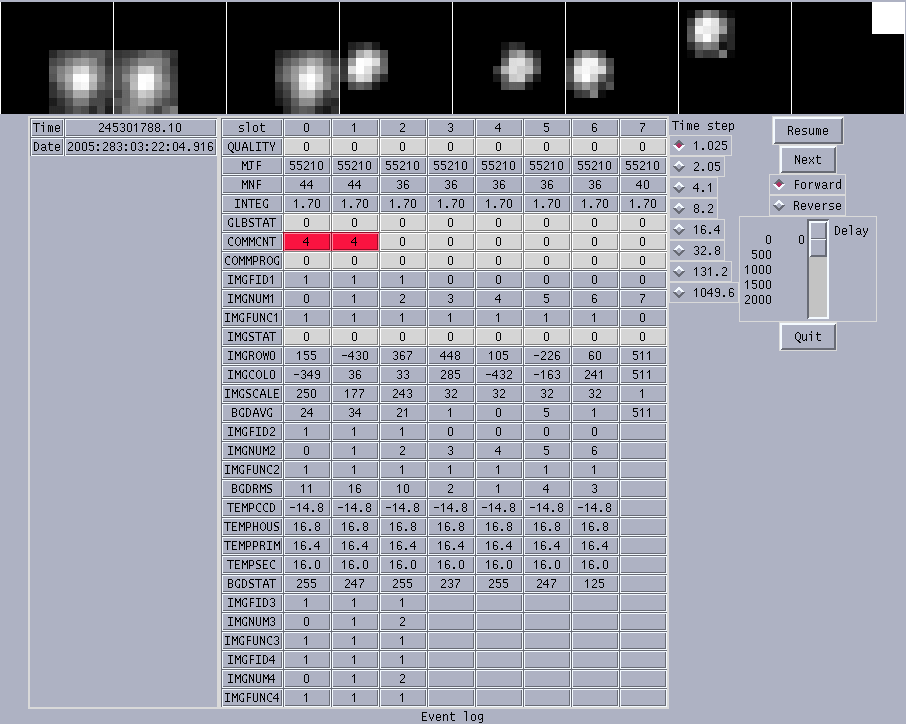Image resolution: width=906 pixels, height=724 pixels.
Task: Click the BGDSTAT value 125
Action: click(595, 584)
